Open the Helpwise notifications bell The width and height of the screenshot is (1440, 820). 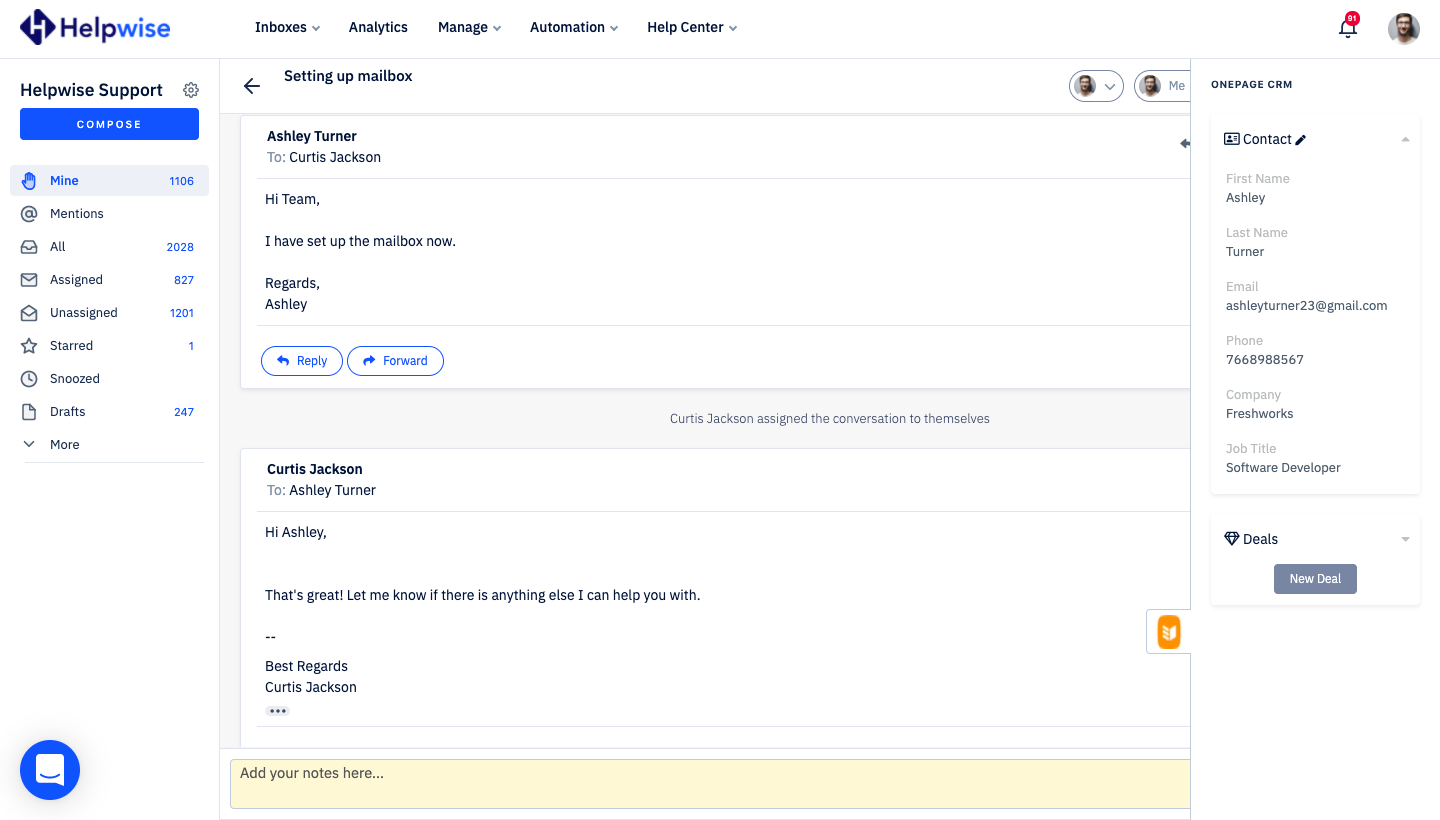point(1347,28)
